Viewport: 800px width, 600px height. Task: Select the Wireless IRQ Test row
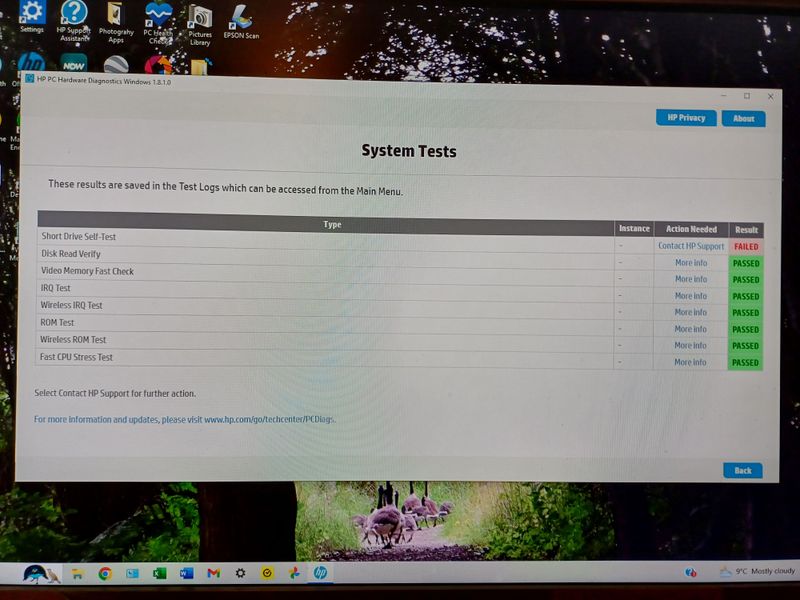400,309
